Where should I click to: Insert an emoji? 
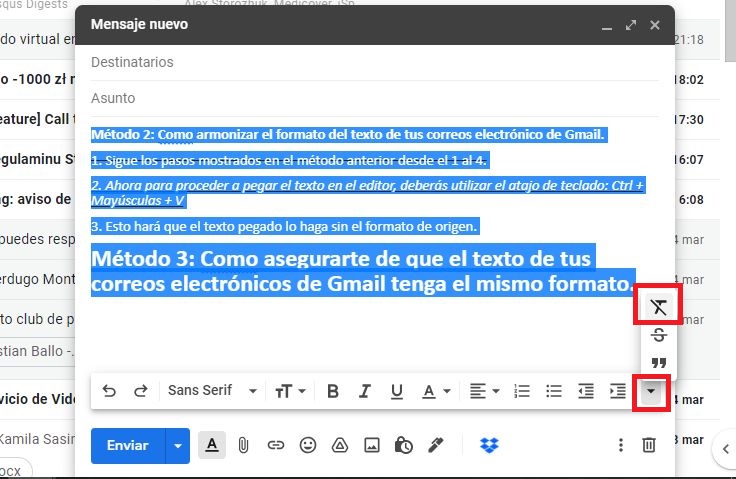tap(307, 445)
